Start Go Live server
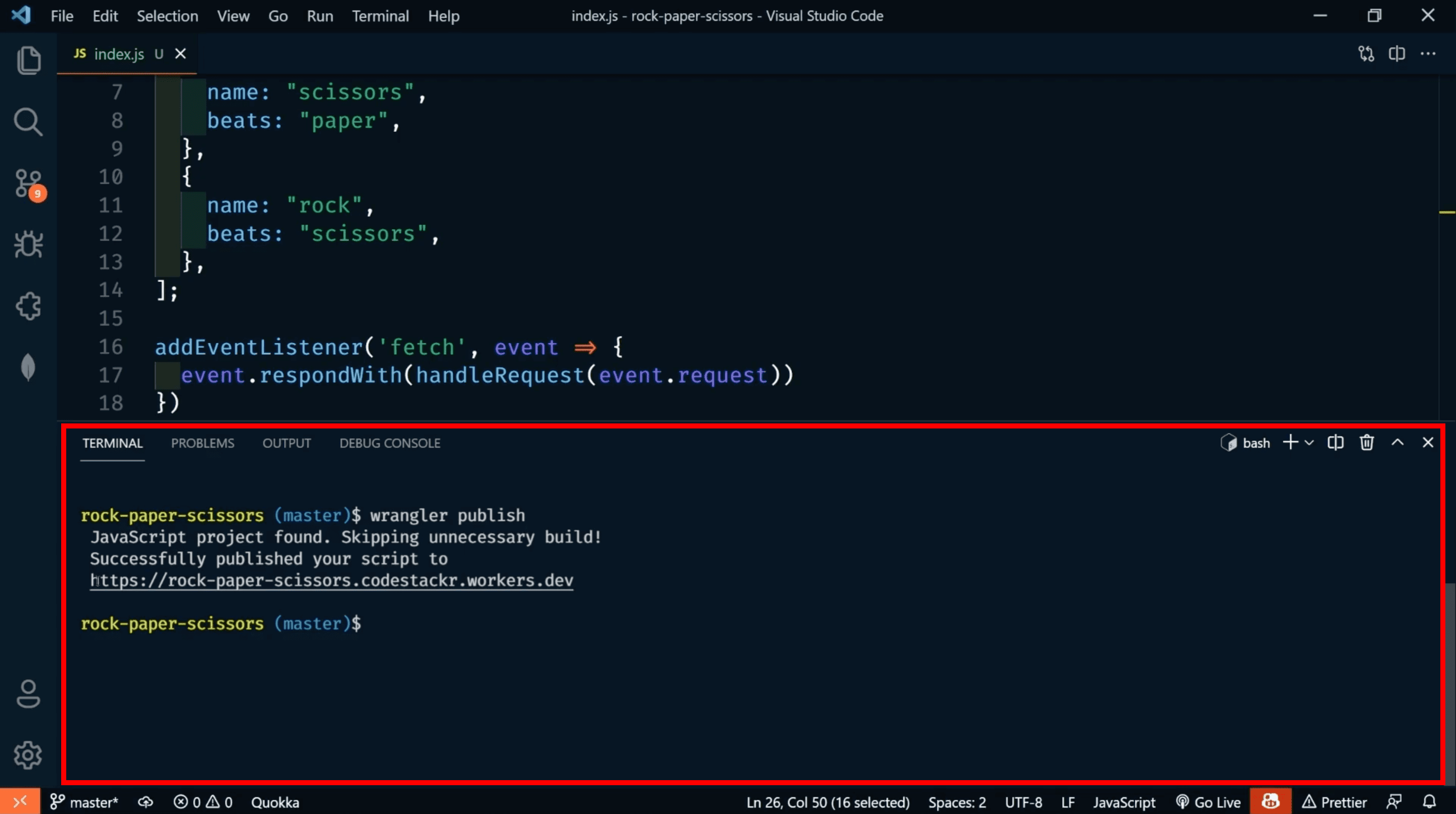The image size is (1456, 814). 1208,802
